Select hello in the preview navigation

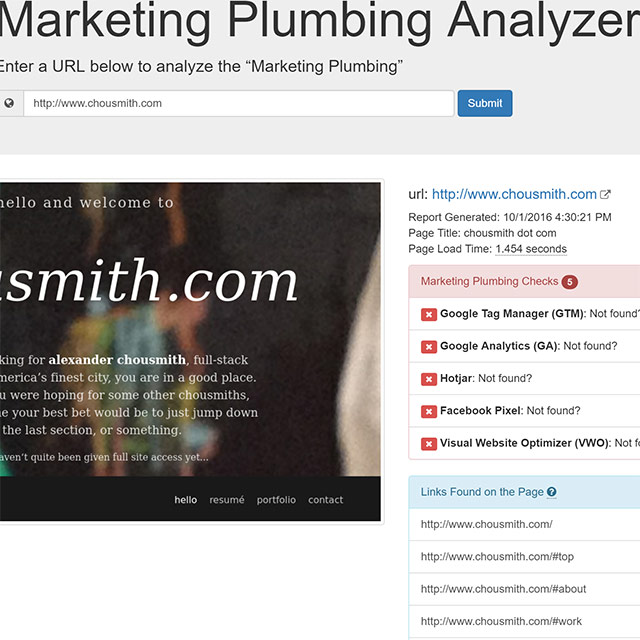[186, 500]
